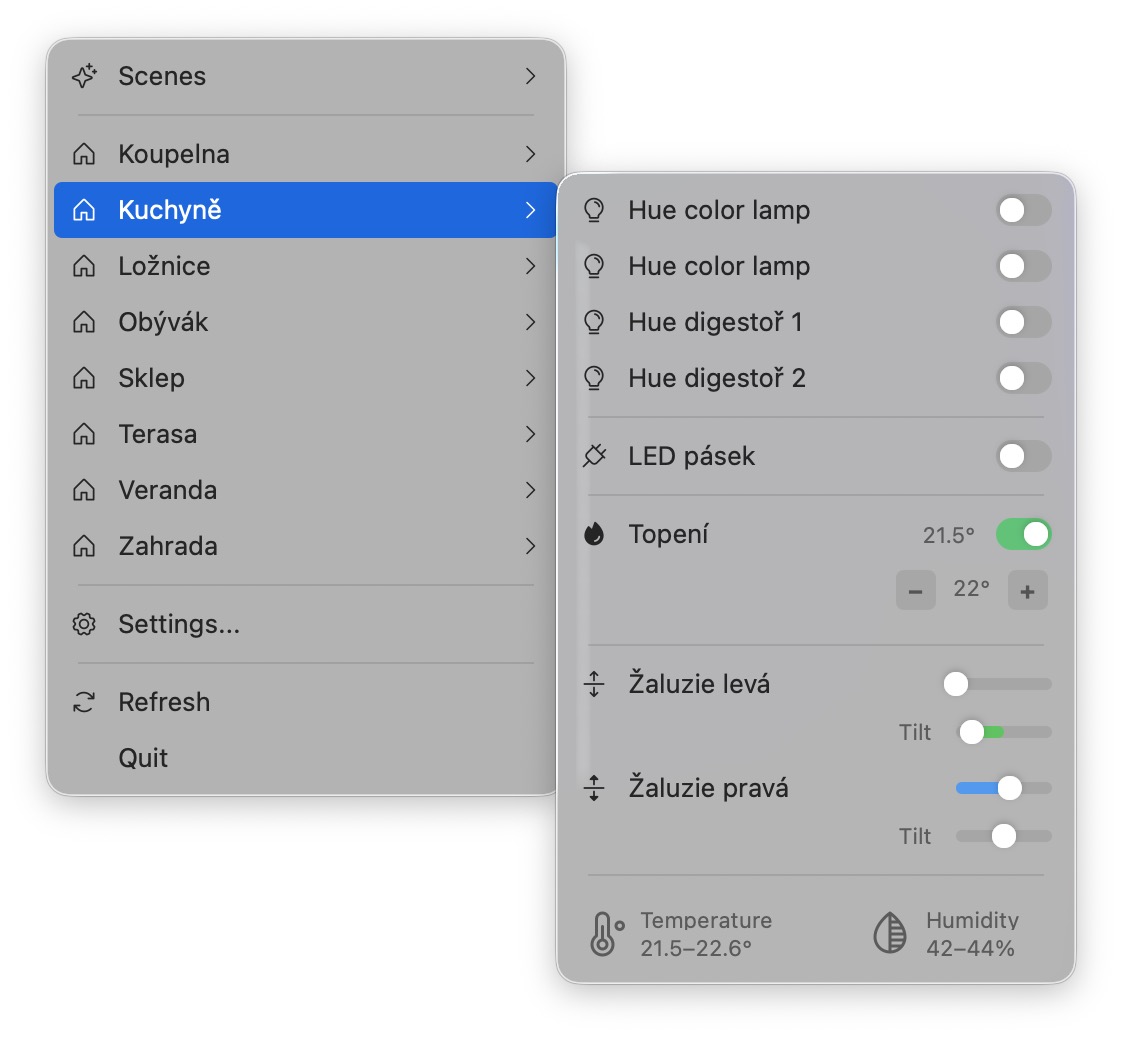Click the sparkle icon next to Scenes
Screen dimensions: 1122x1038
pos(85,76)
